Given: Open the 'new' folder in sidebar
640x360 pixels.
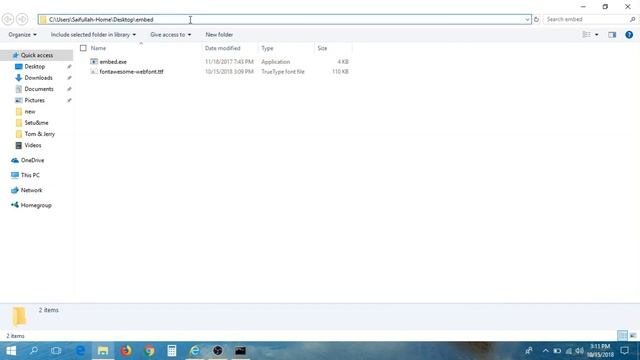Looking at the screenshot, I should [x=30, y=111].
